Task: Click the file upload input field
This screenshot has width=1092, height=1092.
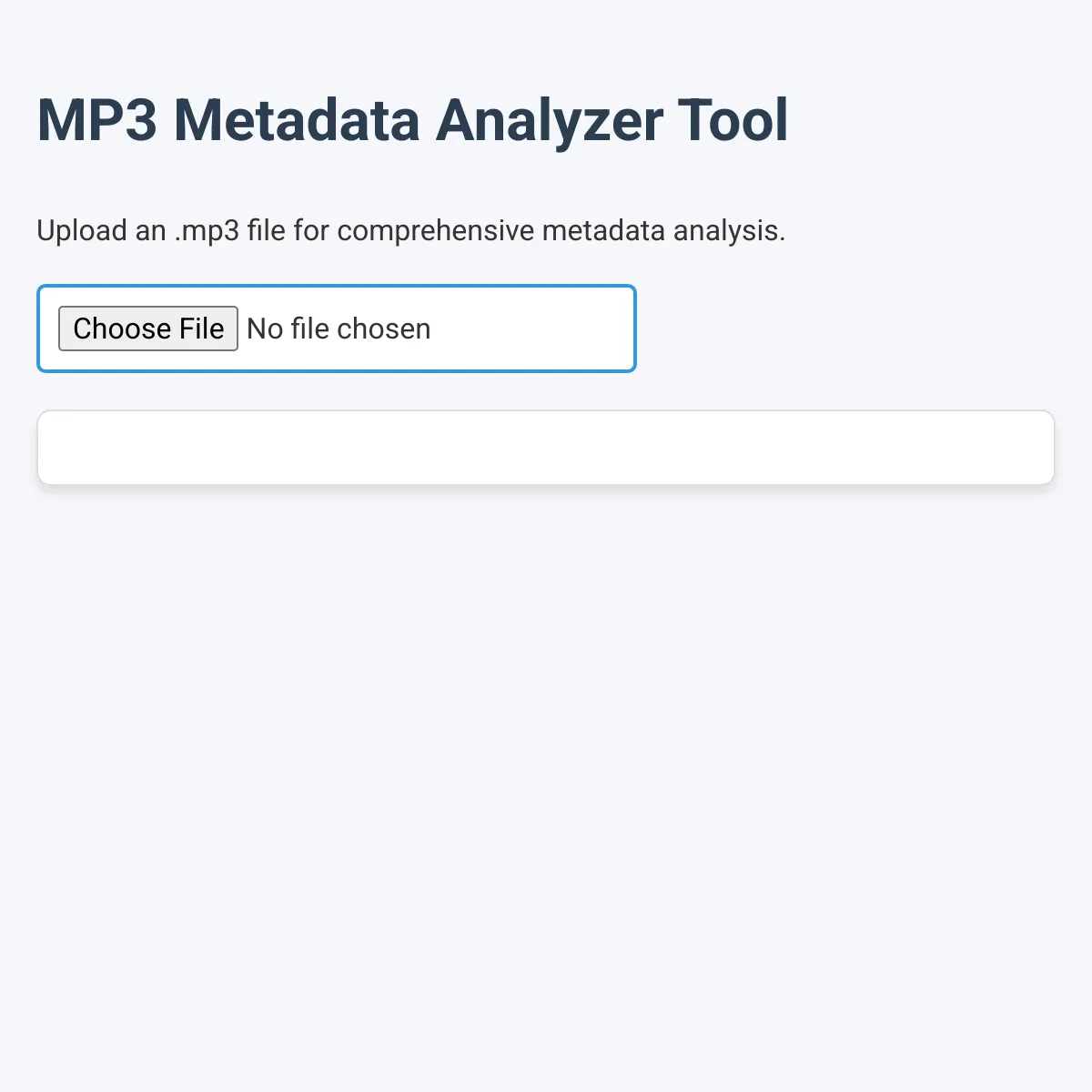Action: coord(337,329)
